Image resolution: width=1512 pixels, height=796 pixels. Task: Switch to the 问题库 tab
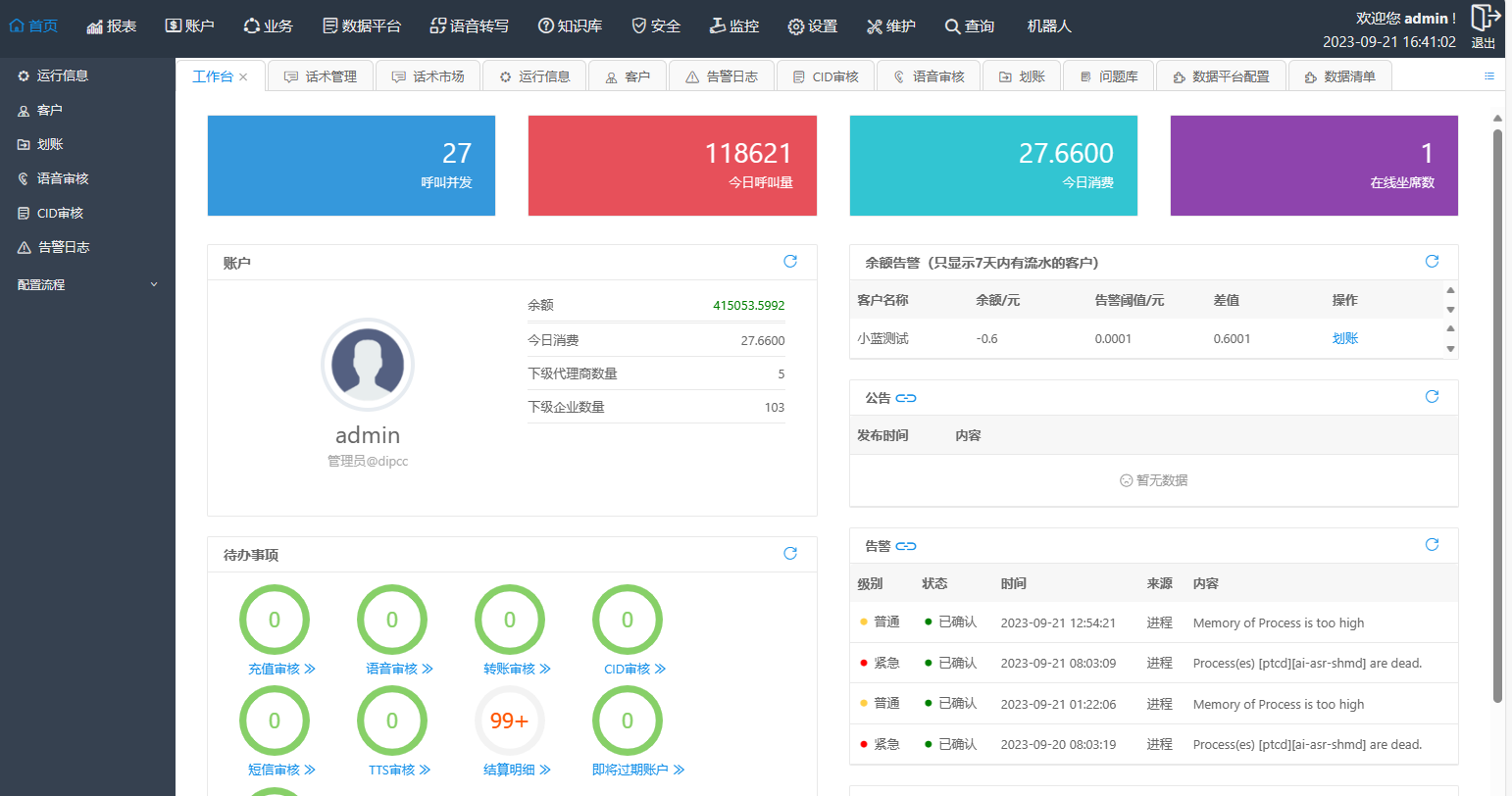point(1109,76)
